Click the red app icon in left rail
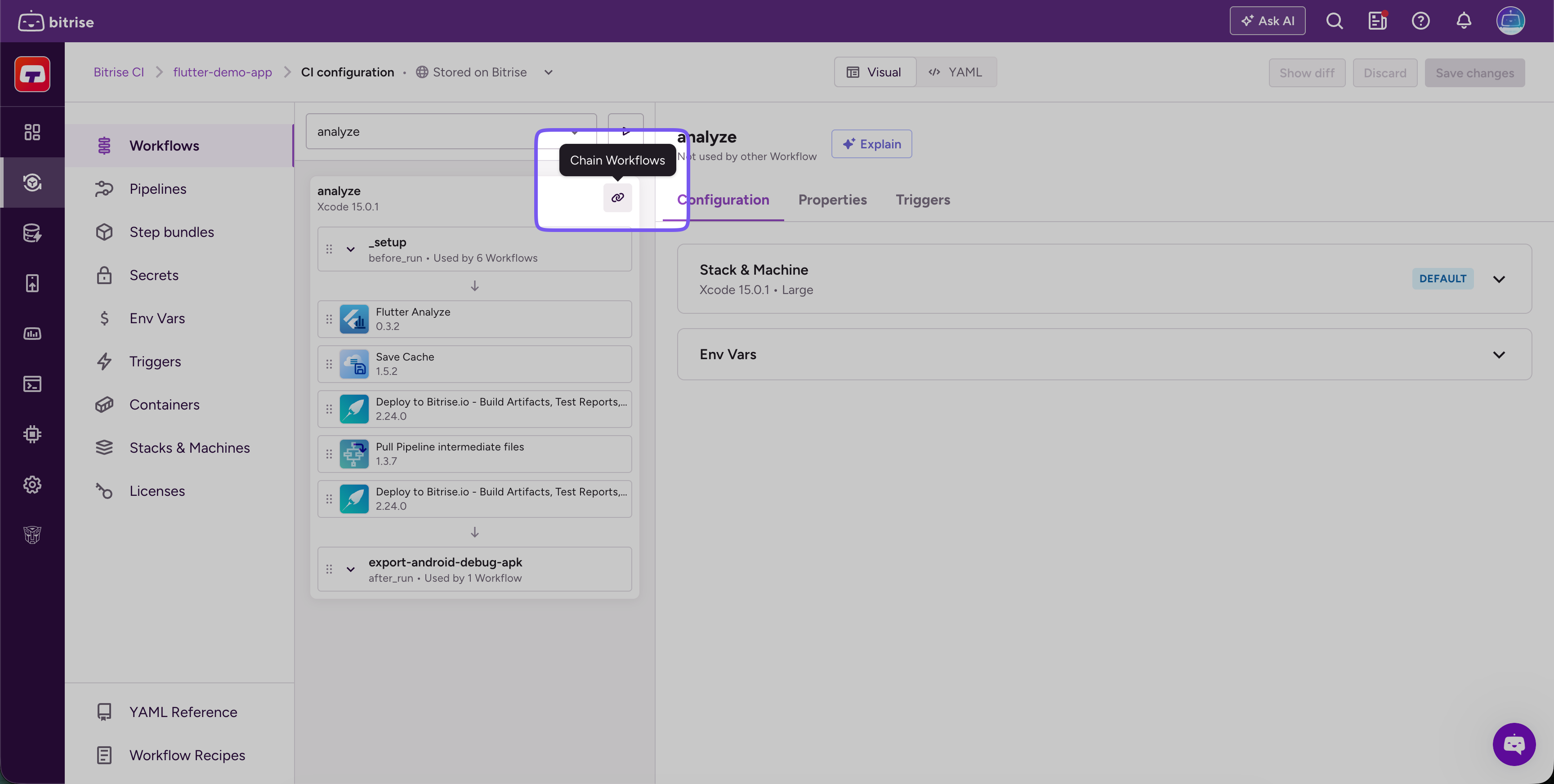 (32, 74)
